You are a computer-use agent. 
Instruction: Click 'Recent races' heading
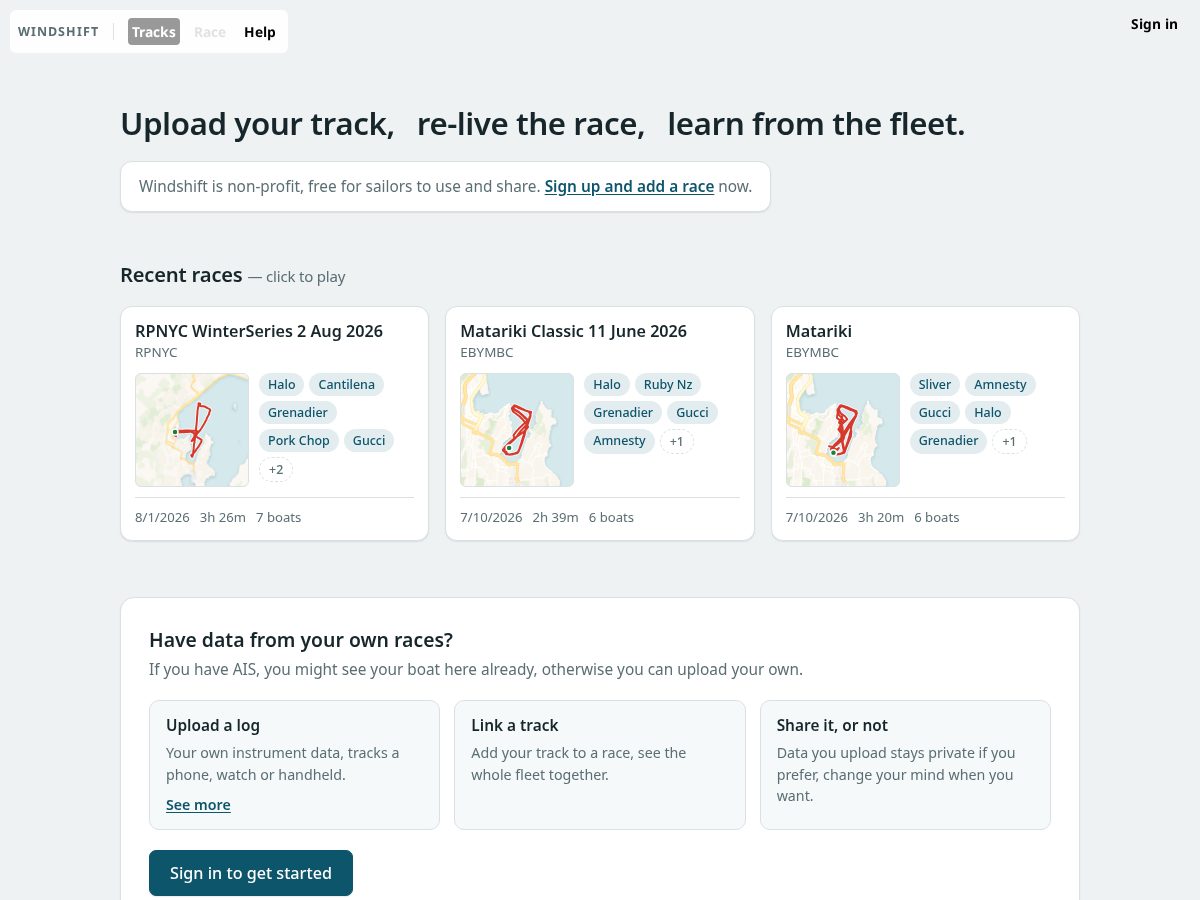coord(181,275)
